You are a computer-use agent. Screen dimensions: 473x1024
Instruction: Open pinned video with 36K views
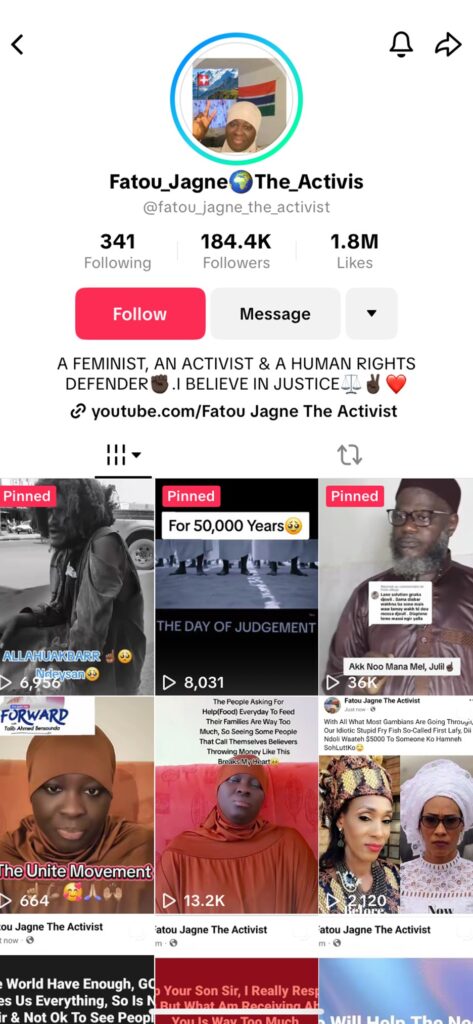point(396,586)
